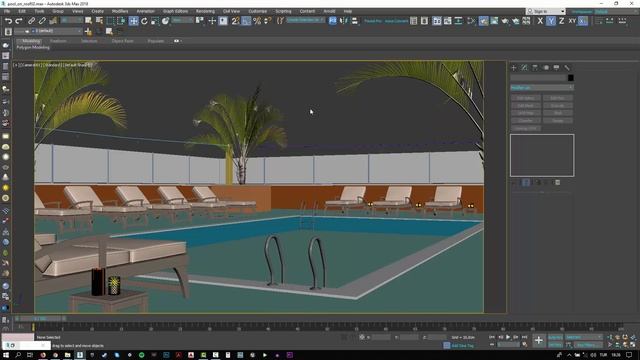Open the Motion tab in command panel
Viewport: 640px width, 360px height.
(x=546, y=68)
